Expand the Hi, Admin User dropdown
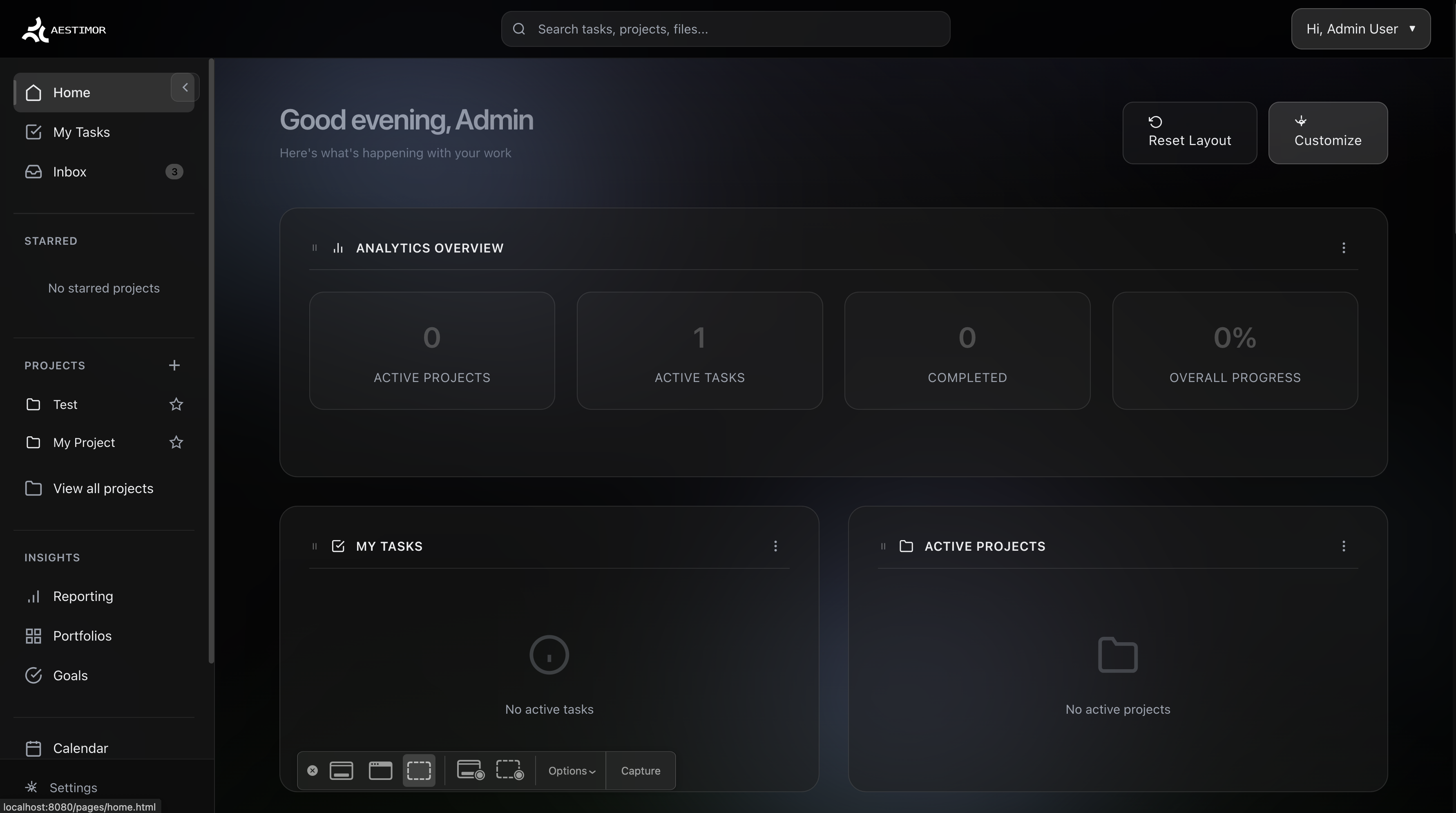Screen dimensions: 1456x813 pos(1360,29)
